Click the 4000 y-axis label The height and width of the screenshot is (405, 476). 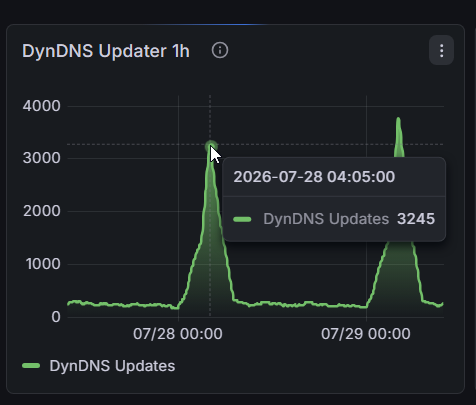[x=42, y=106]
